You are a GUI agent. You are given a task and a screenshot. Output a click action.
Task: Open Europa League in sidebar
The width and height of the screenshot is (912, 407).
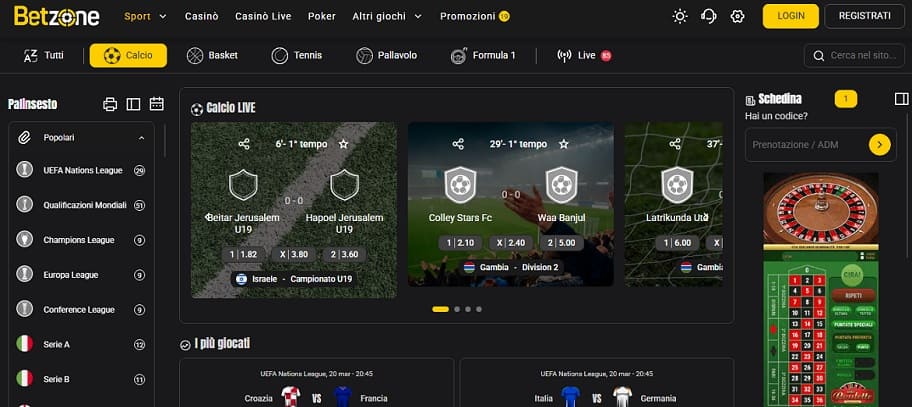[81, 275]
